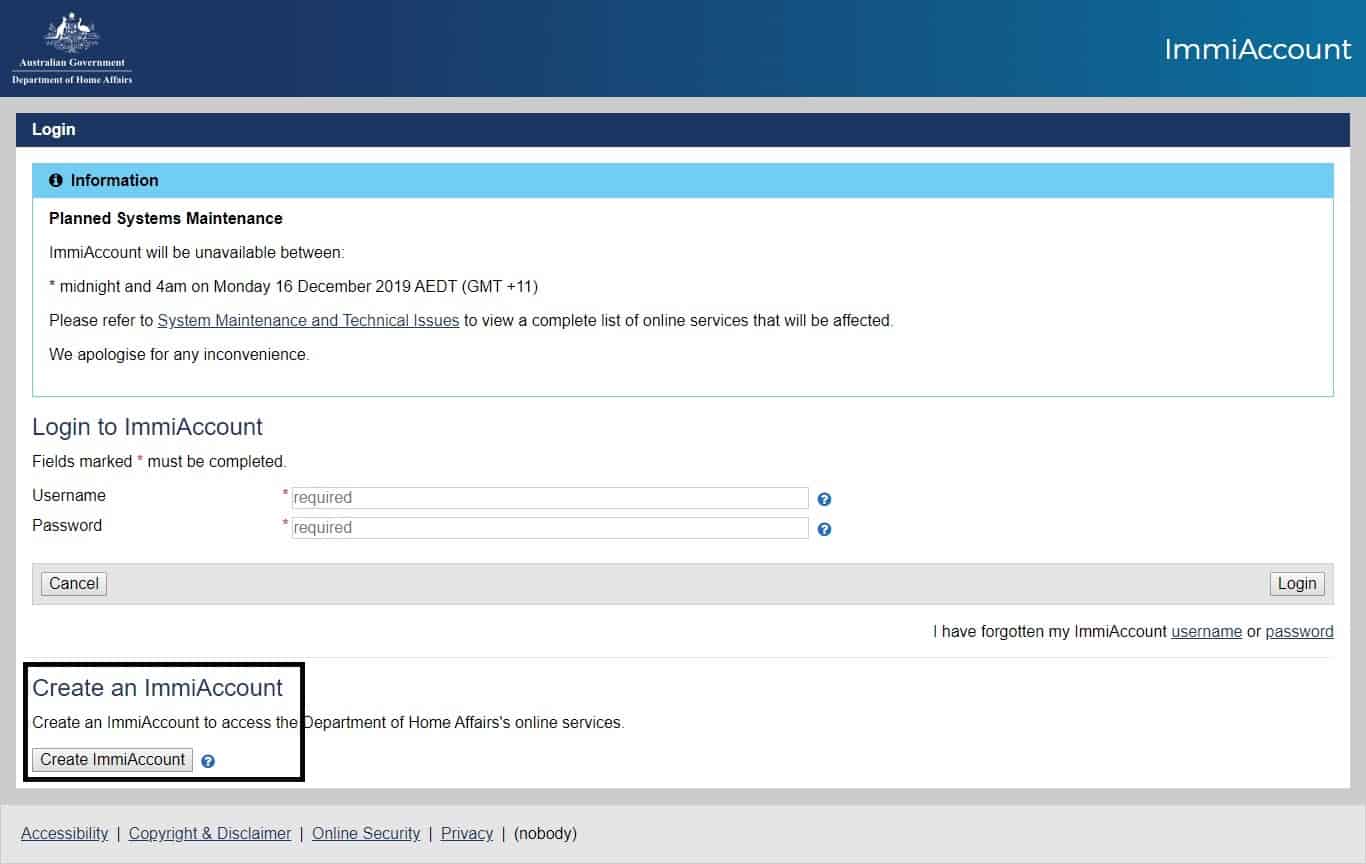Open help icon beside Username field
Screen dimensions: 1366x864
point(824,499)
